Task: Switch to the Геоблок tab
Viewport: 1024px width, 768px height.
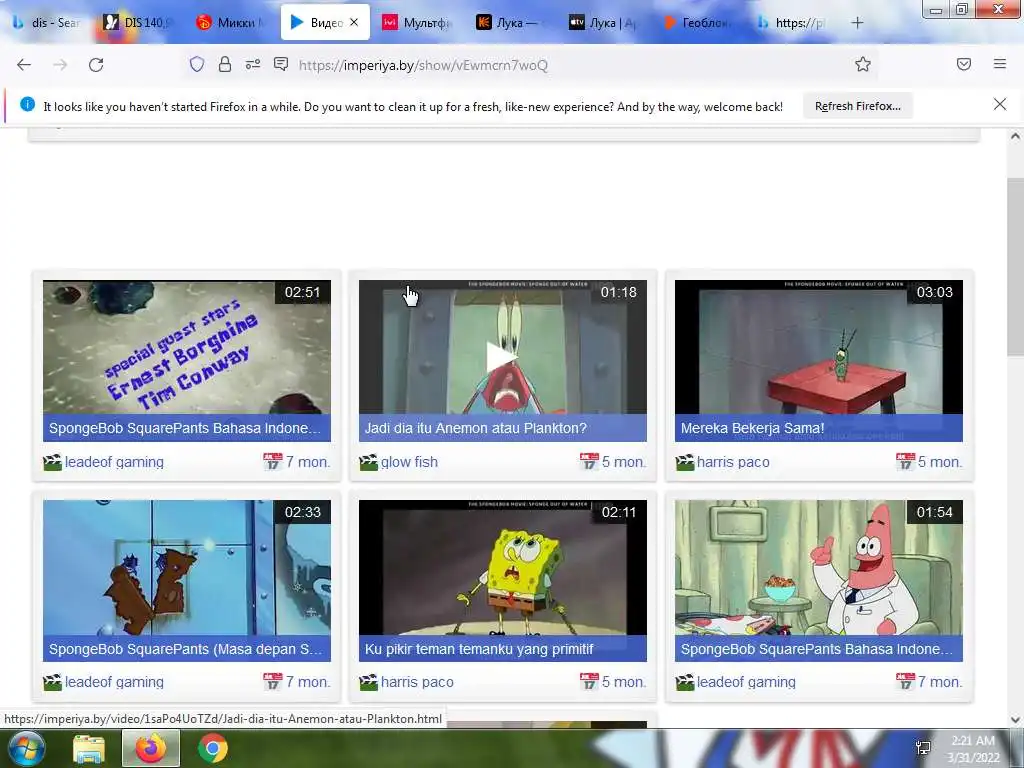Action: (697, 23)
